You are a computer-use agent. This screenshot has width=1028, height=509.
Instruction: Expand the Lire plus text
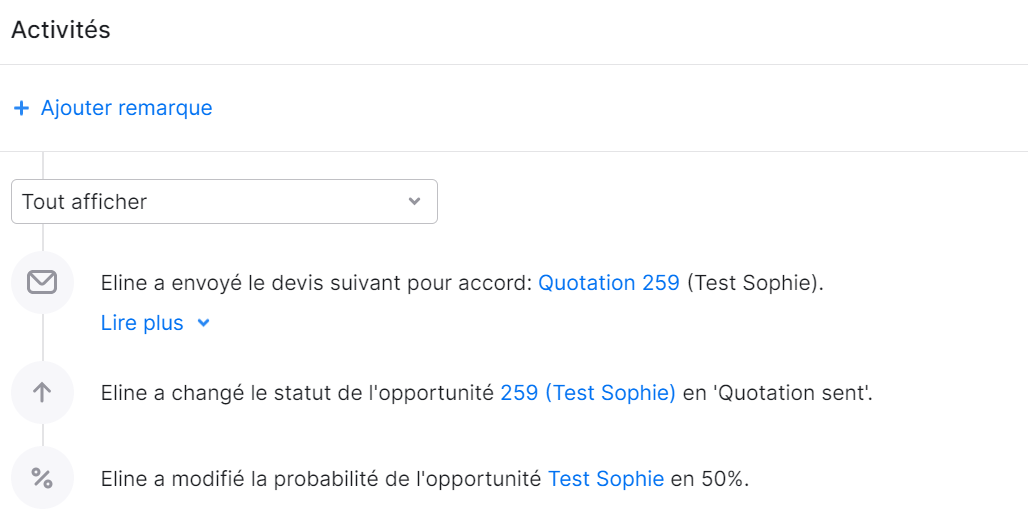tap(142, 323)
